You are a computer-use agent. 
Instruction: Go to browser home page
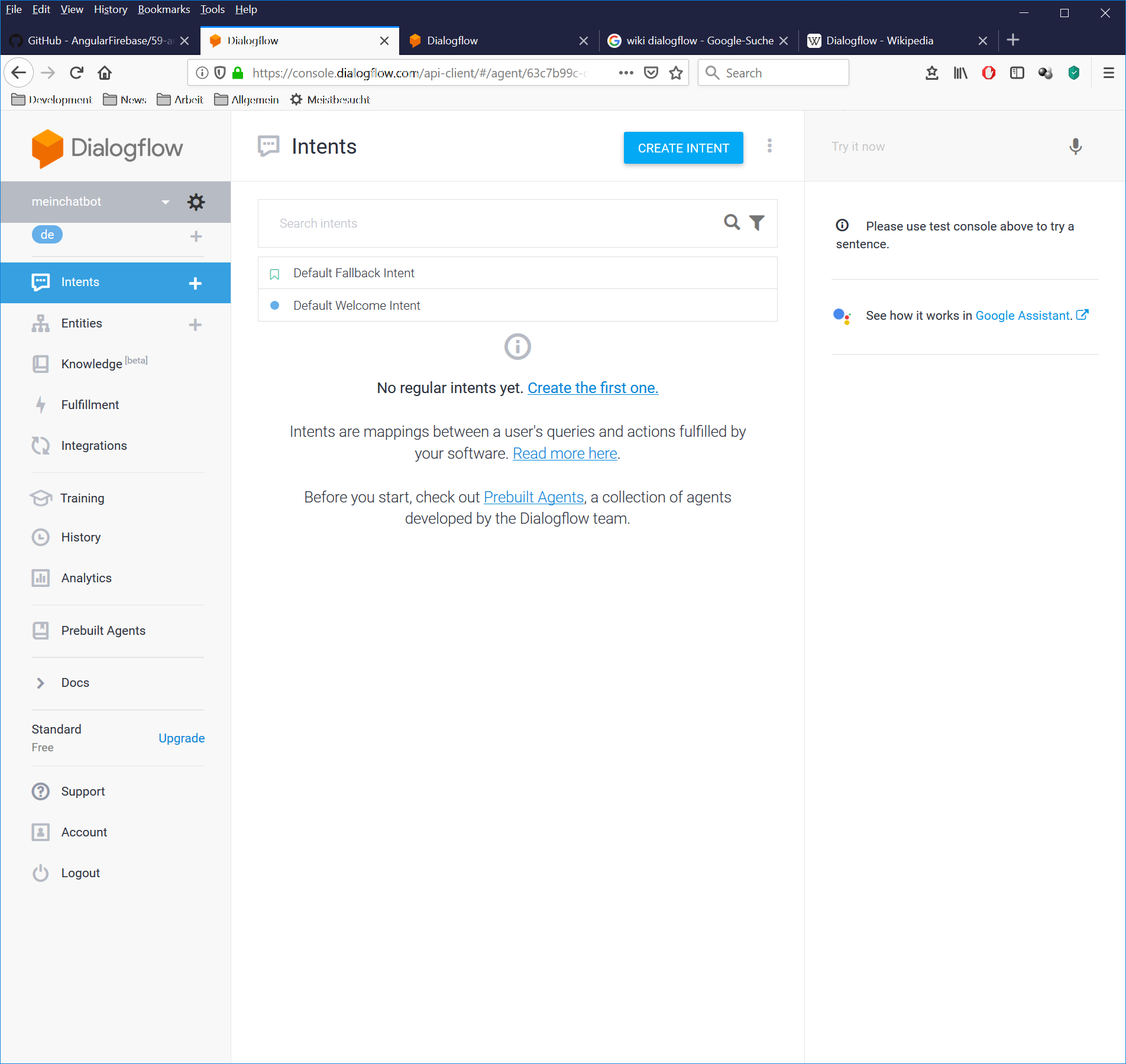tap(105, 73)
